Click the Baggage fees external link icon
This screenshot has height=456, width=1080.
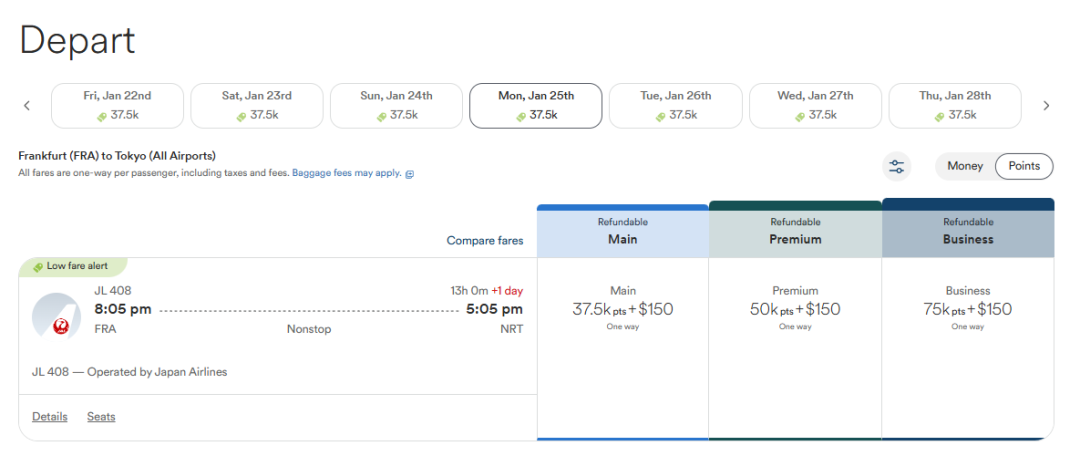coord(410,174)
